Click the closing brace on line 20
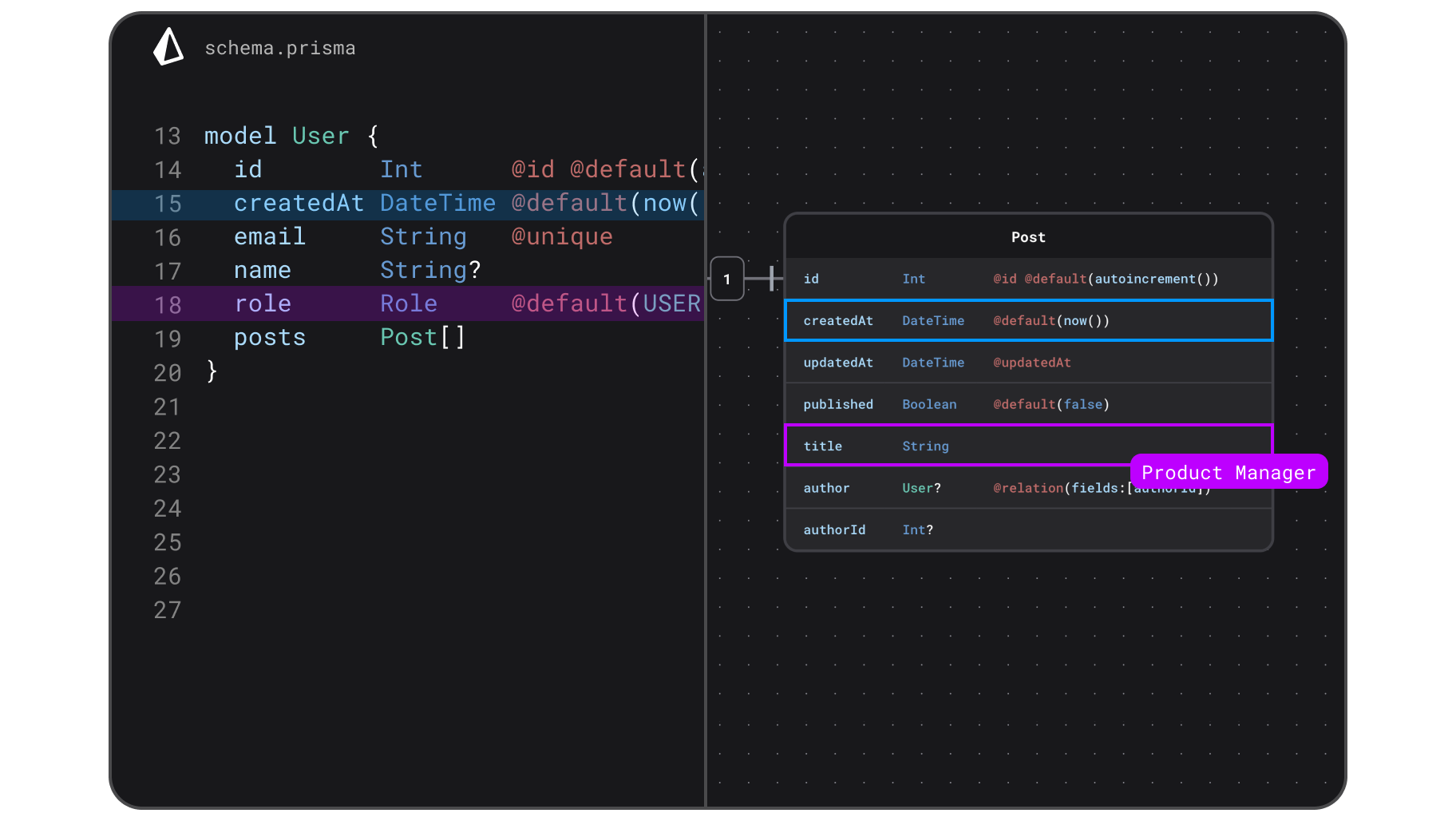 tap(212, 371)
